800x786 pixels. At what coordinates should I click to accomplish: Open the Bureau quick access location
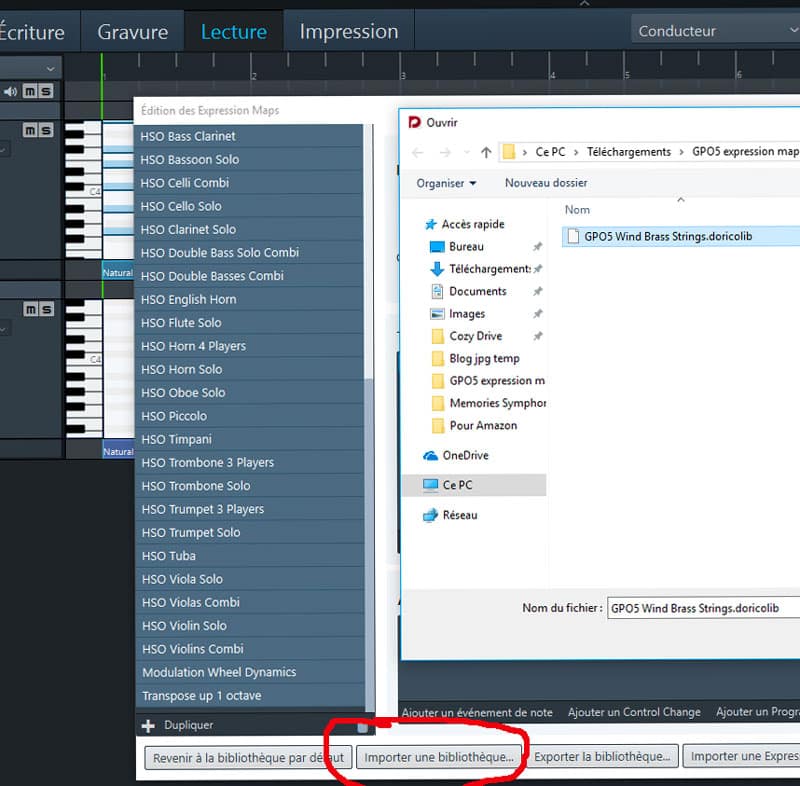[466, 246]
